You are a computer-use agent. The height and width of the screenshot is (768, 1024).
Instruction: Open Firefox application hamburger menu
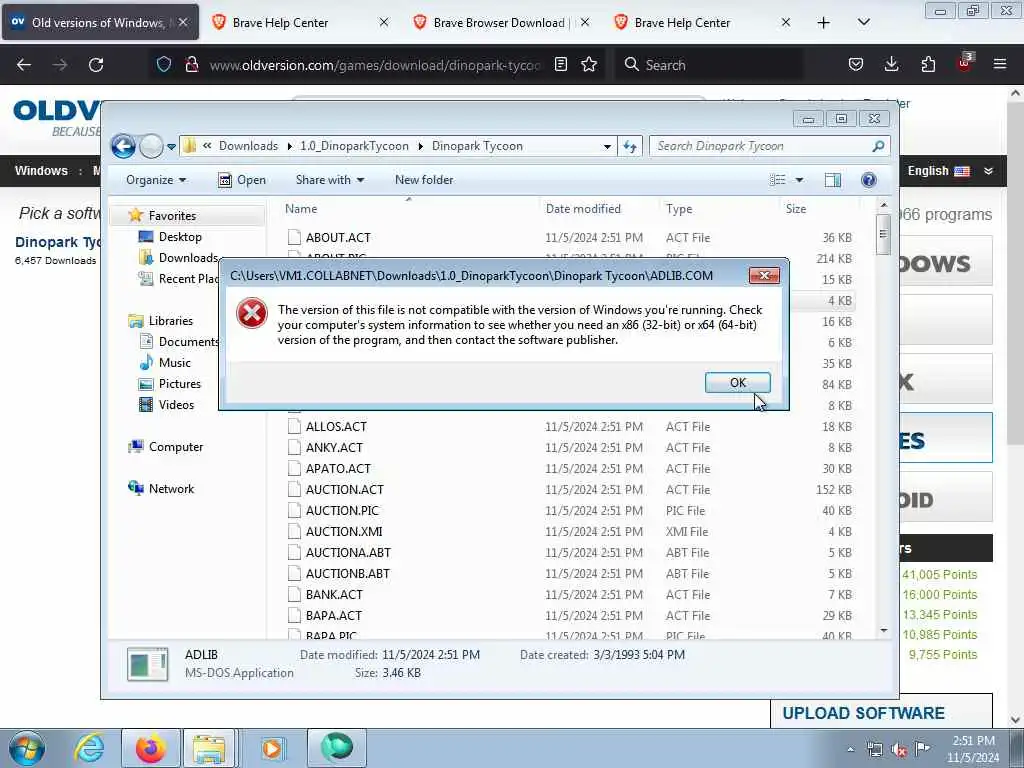point(1000,65)
